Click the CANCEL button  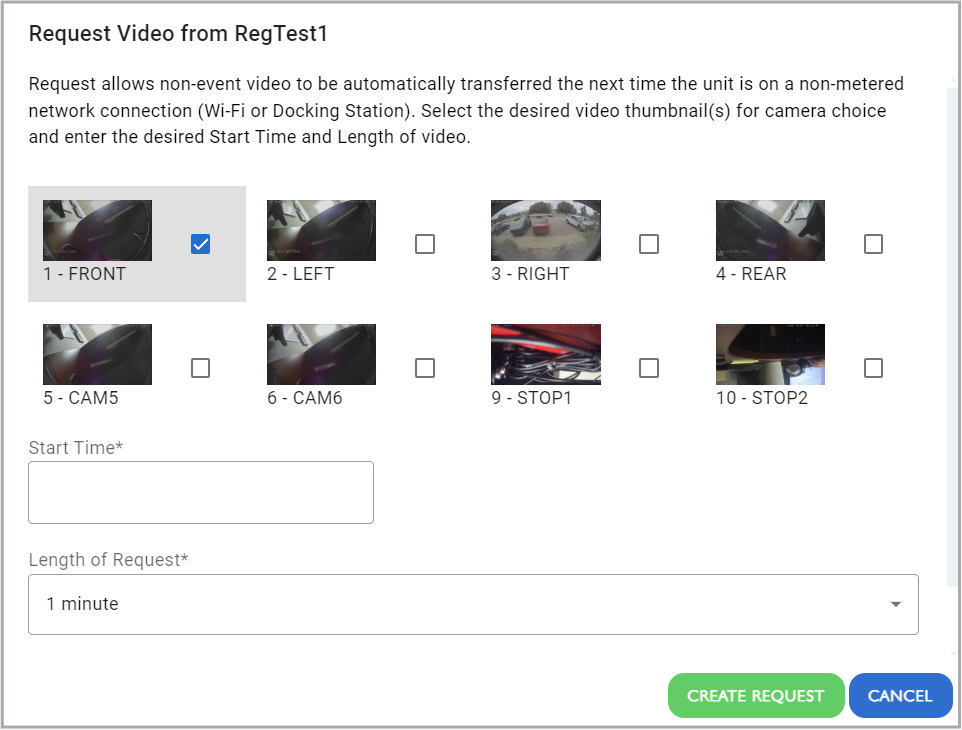[x=900, y=696]
